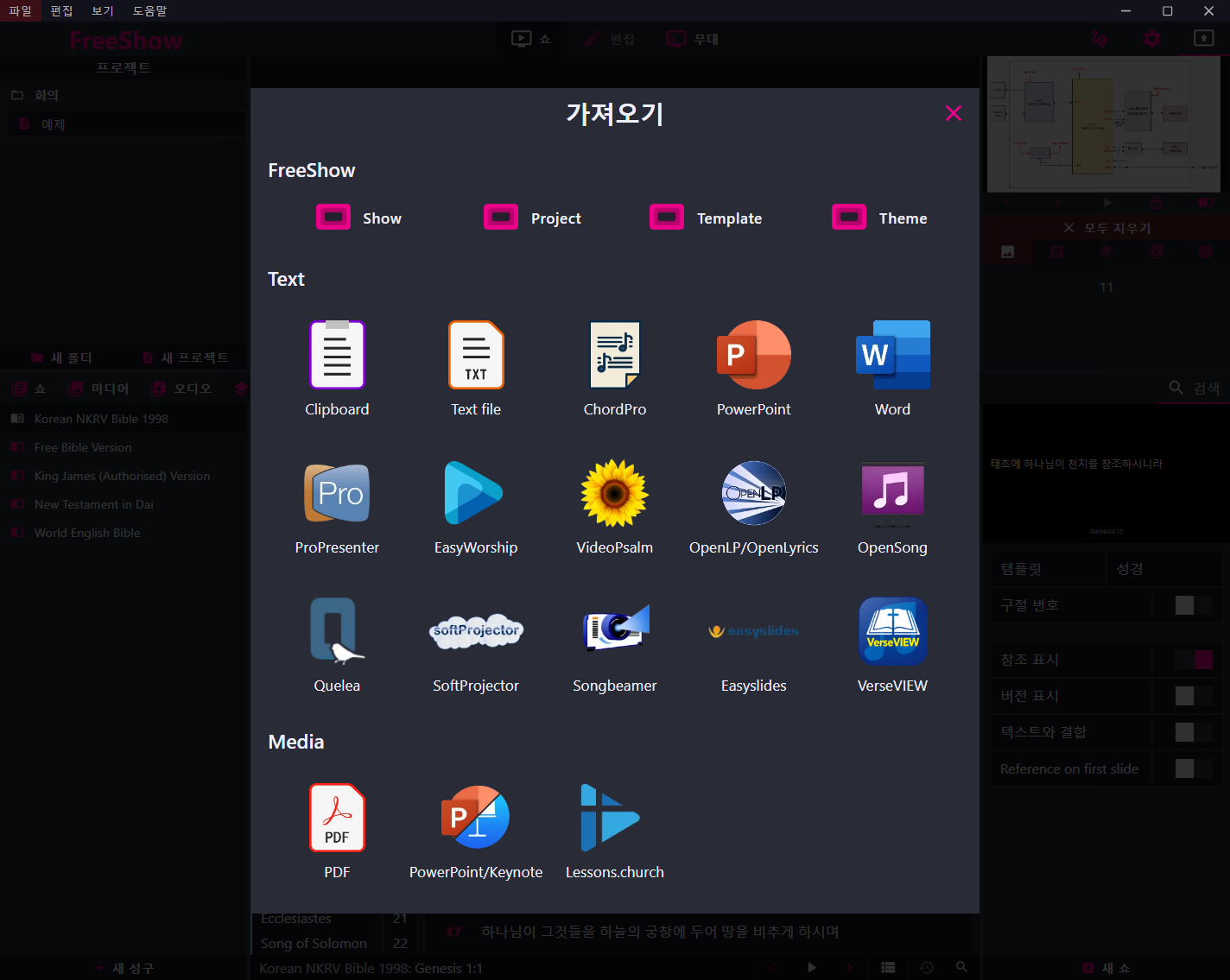Select Lessons.church media import
This screenshot has height=980, width=1230.
(615, 831)
